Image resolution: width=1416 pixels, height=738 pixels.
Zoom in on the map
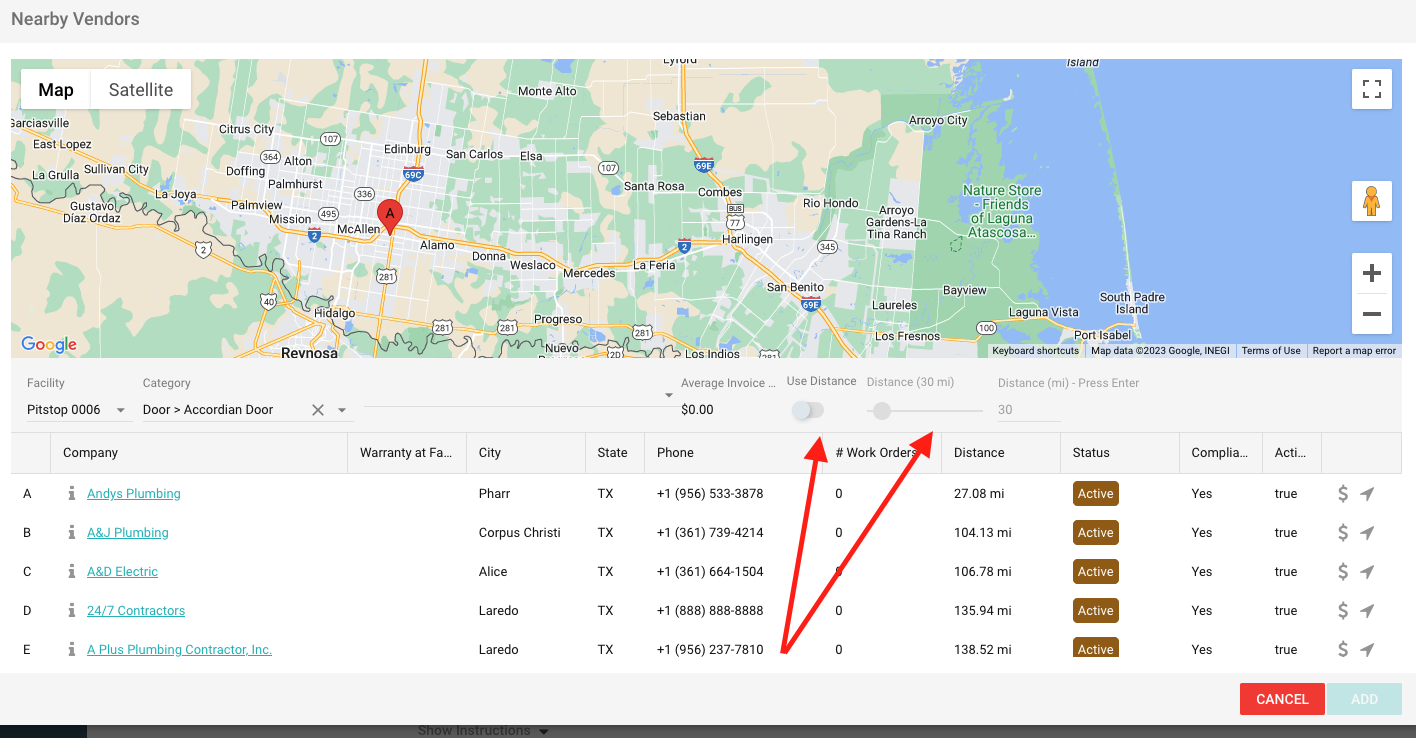coord(1372,273)
